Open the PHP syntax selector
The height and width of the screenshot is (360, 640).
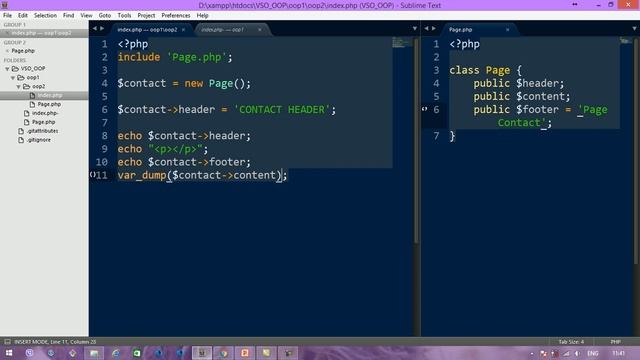(x=616, y=342)
